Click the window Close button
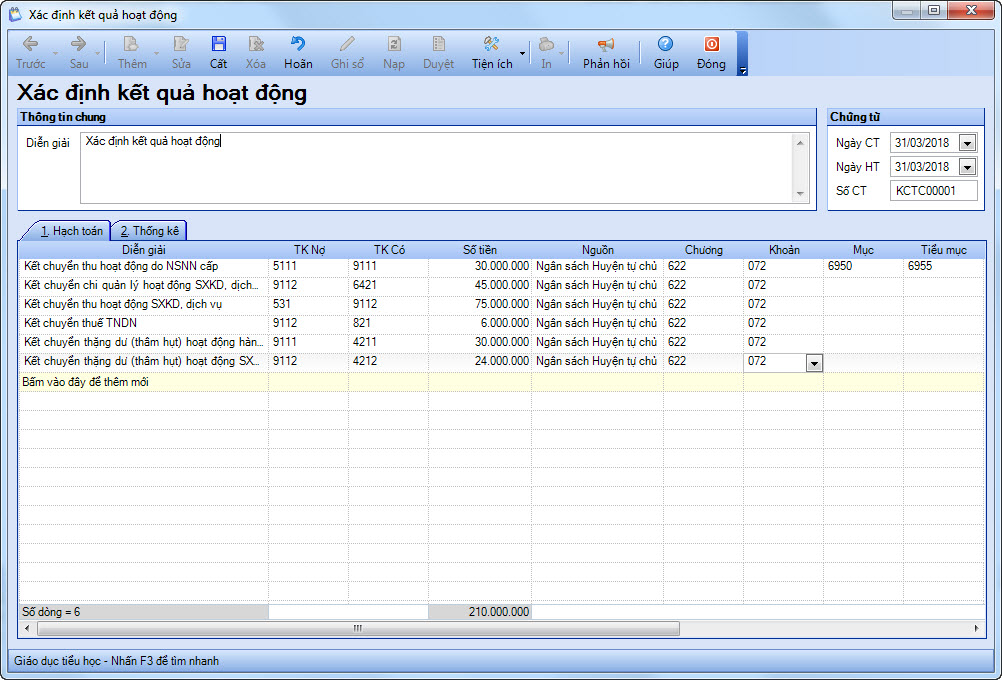Screen dimensions: 1002x680 pyautogui.click(x=971, y=10)
